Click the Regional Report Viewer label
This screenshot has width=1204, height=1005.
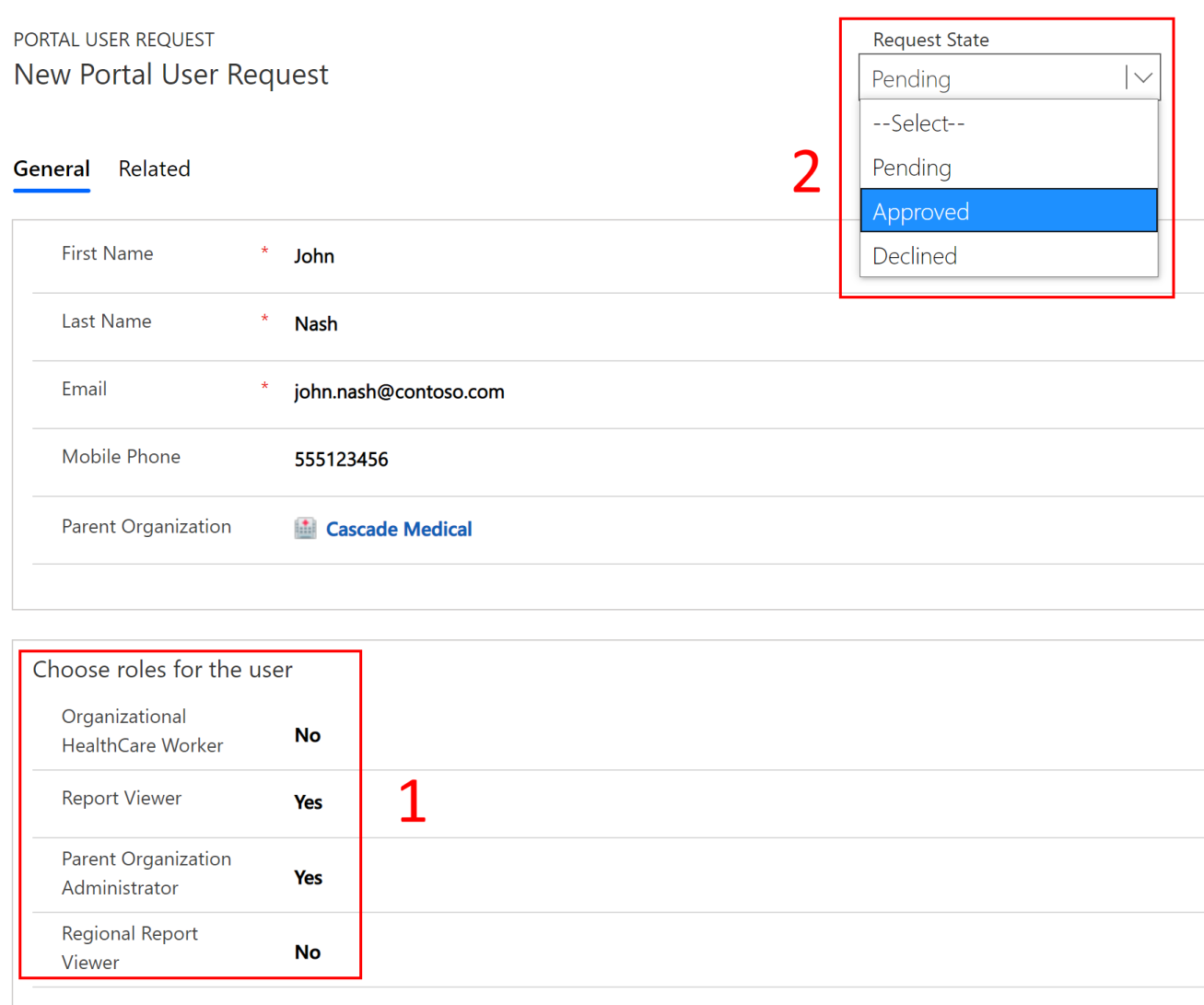tap(130, 948)
